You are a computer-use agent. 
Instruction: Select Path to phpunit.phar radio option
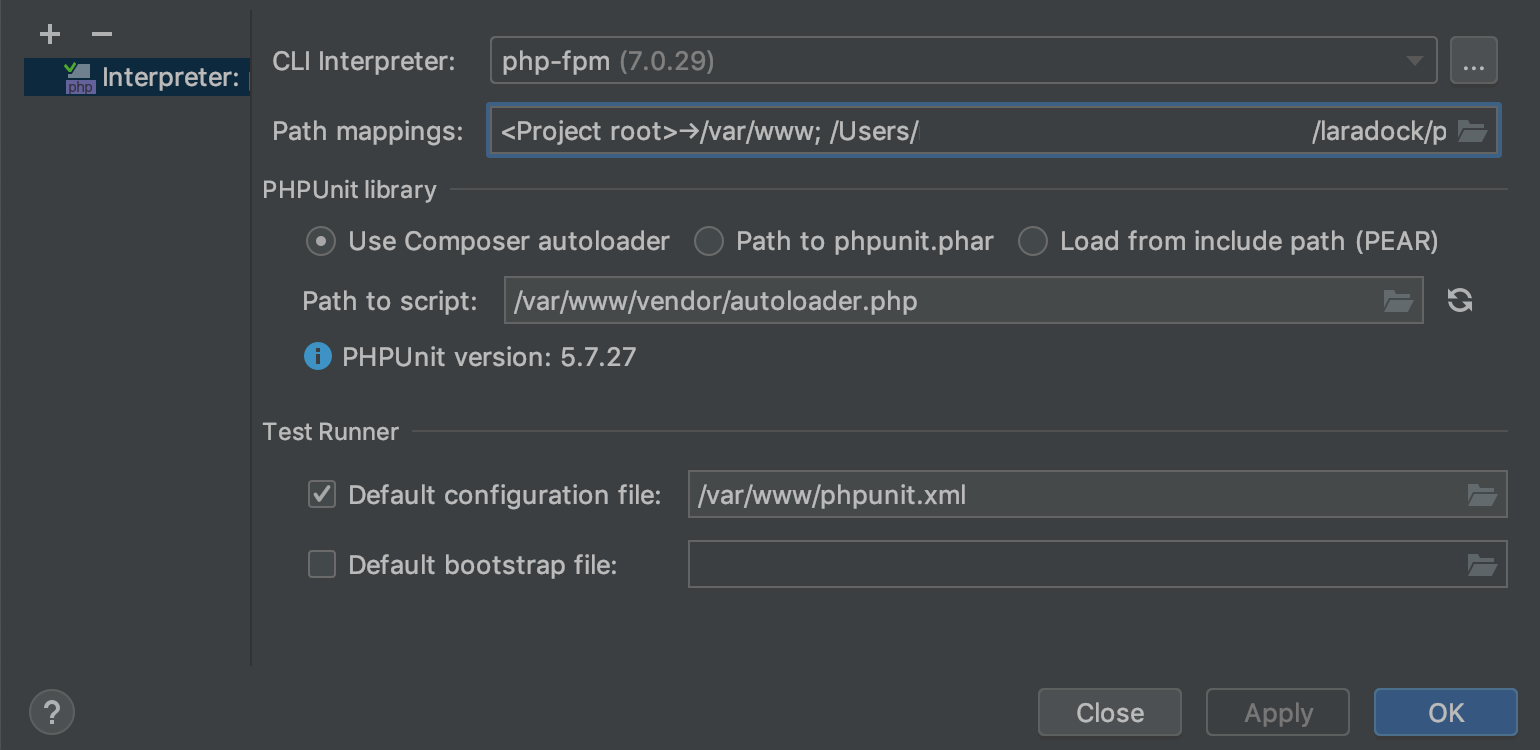click(709, 241)
